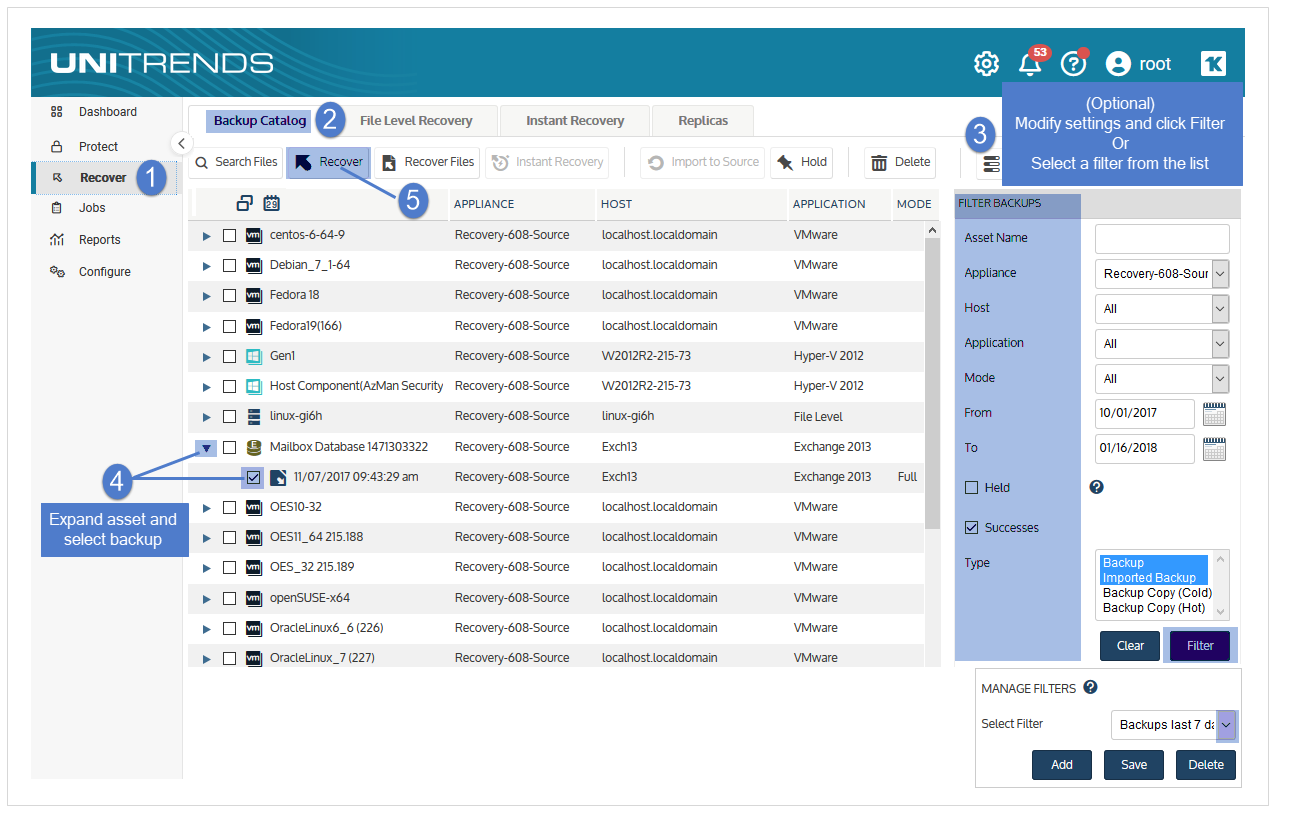Apply settings with the Filter button
This screenshot has height=827, width=1296.
click(x=1200, y=646)
